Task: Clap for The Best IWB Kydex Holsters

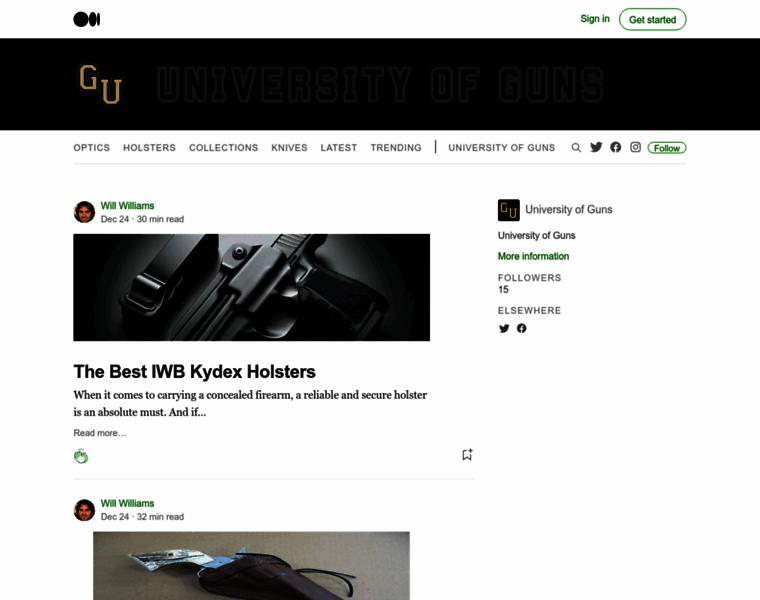Action: [x=81, y=456]
